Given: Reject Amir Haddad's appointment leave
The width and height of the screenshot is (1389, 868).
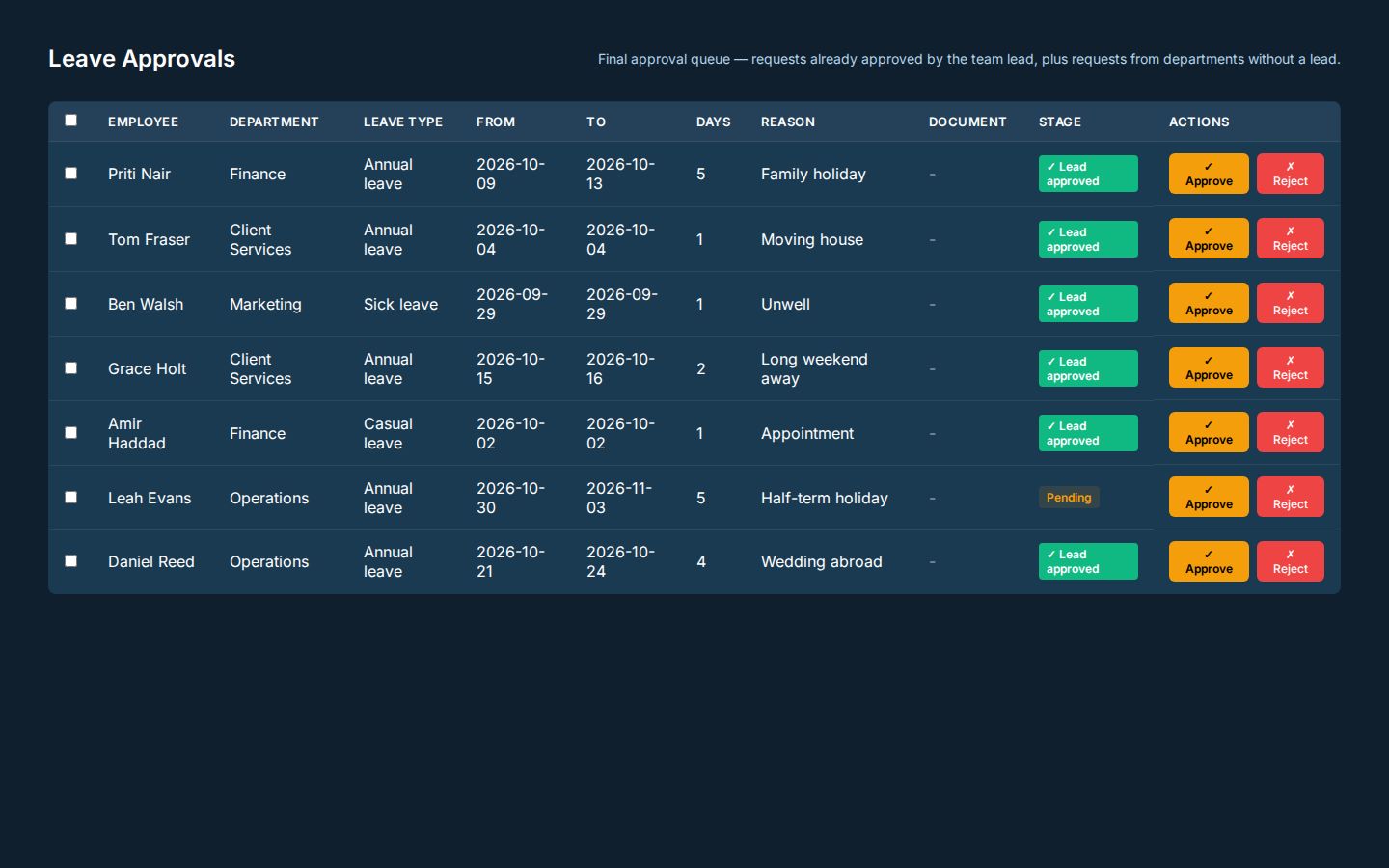Looking at the screenshot, I should pyautogui.click(x=1290, y=432).
